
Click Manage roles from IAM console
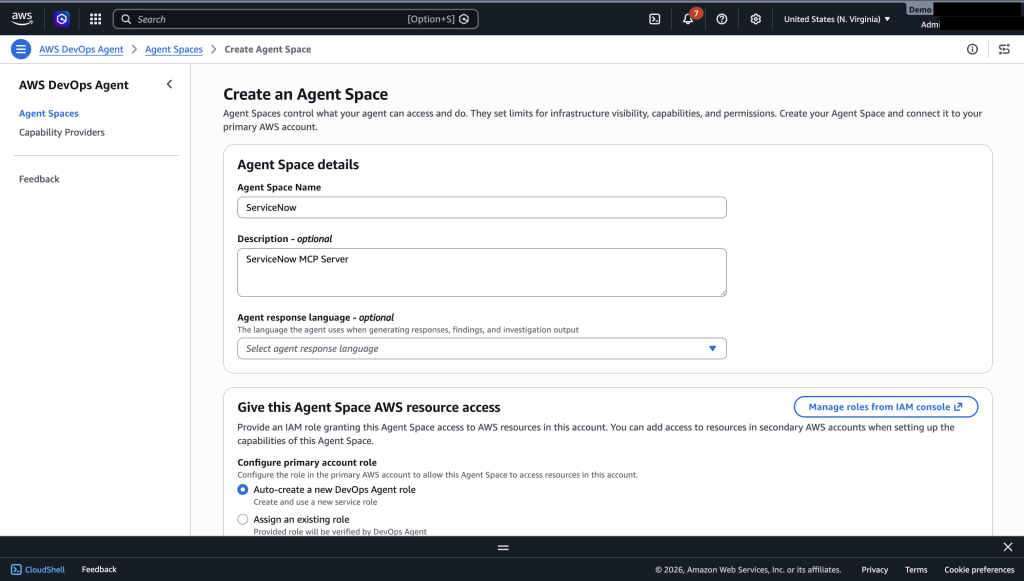(886, 407)
